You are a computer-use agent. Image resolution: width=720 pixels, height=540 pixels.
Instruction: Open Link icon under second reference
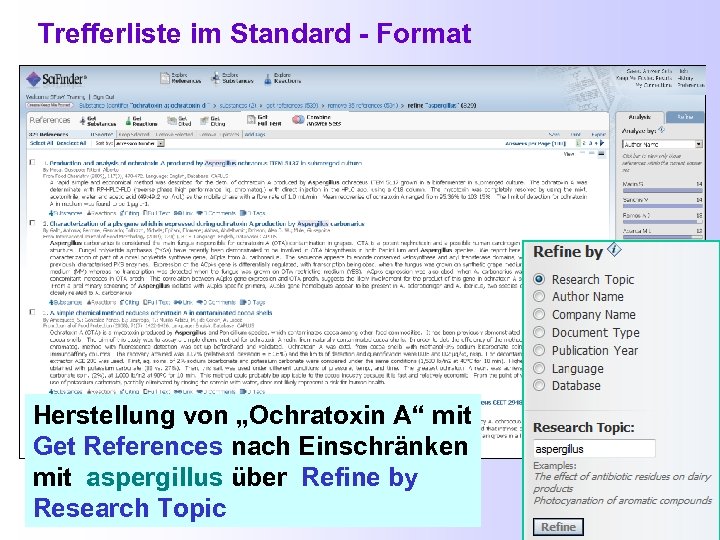point(183,302)
